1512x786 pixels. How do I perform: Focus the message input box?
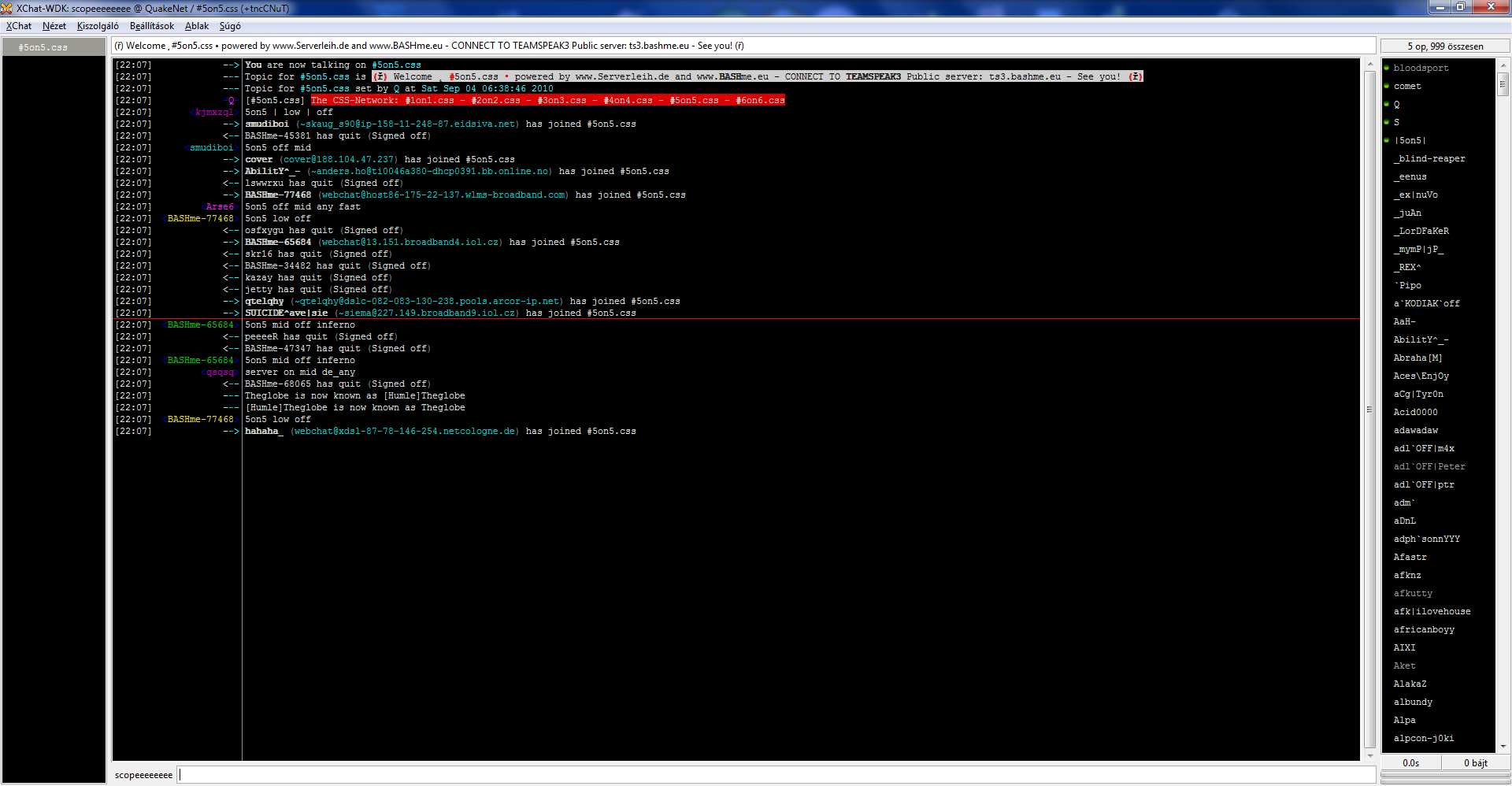[x=776, y=774]
